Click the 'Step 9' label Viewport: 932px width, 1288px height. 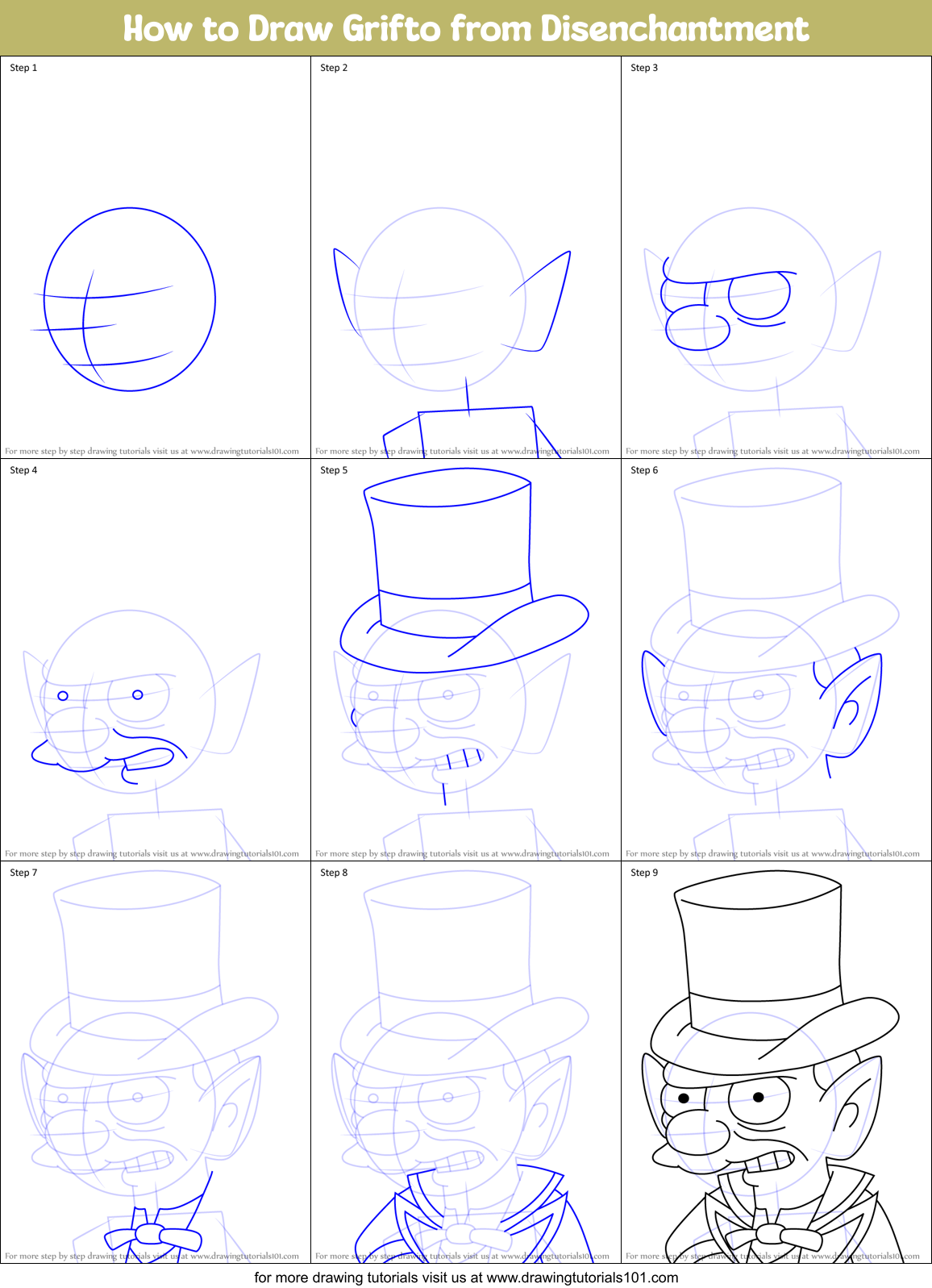(x=644, y=873)
